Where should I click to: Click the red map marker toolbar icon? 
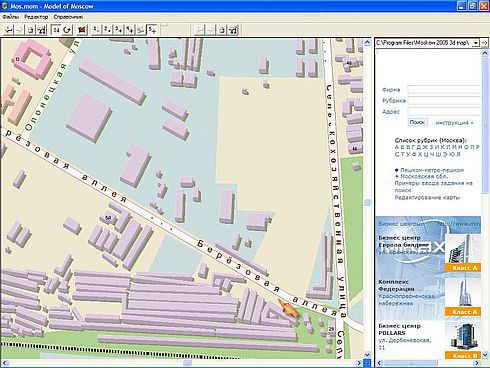[82, 30]
